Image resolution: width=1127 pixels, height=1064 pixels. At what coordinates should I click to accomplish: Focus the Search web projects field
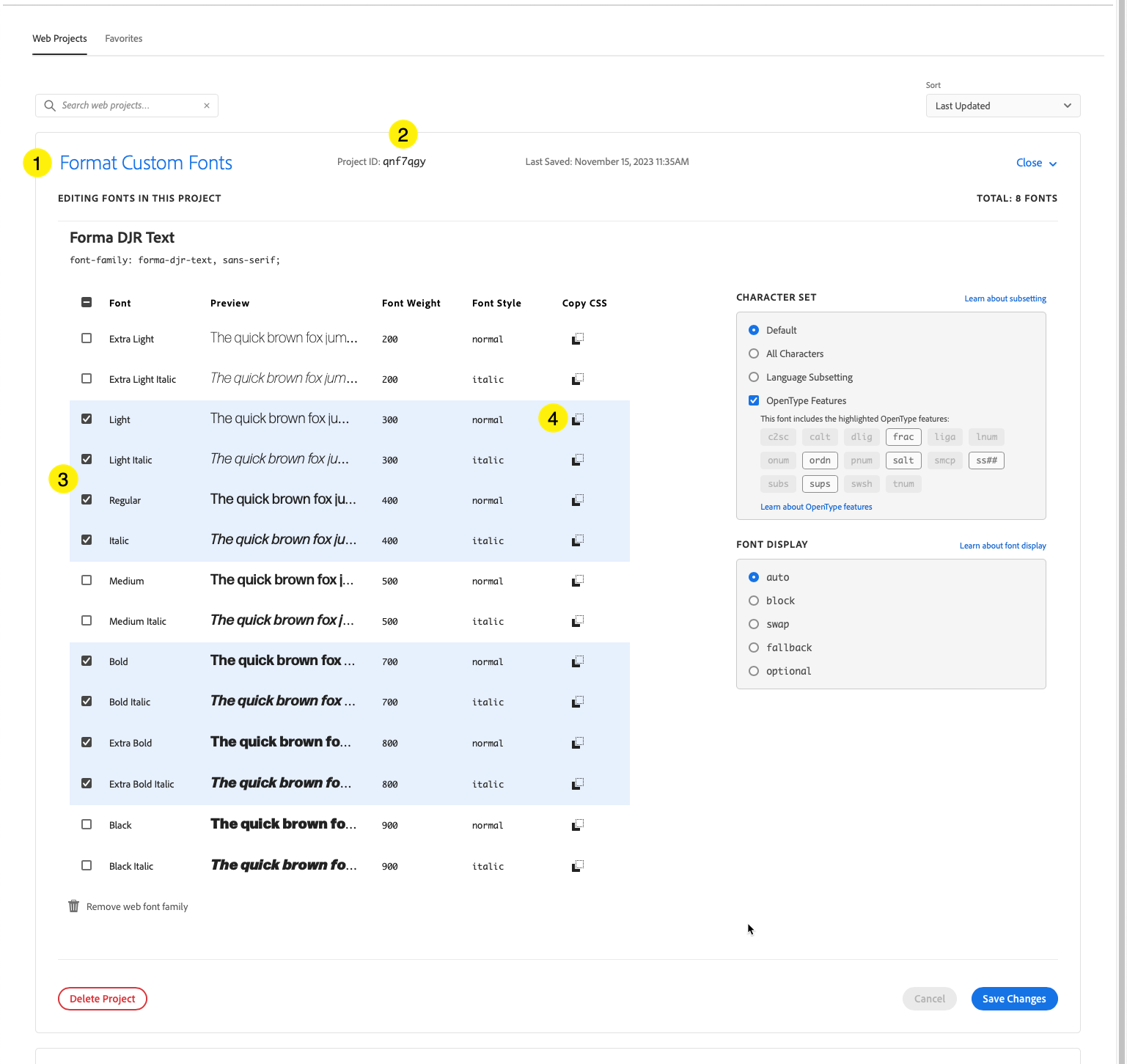point(127,106)
